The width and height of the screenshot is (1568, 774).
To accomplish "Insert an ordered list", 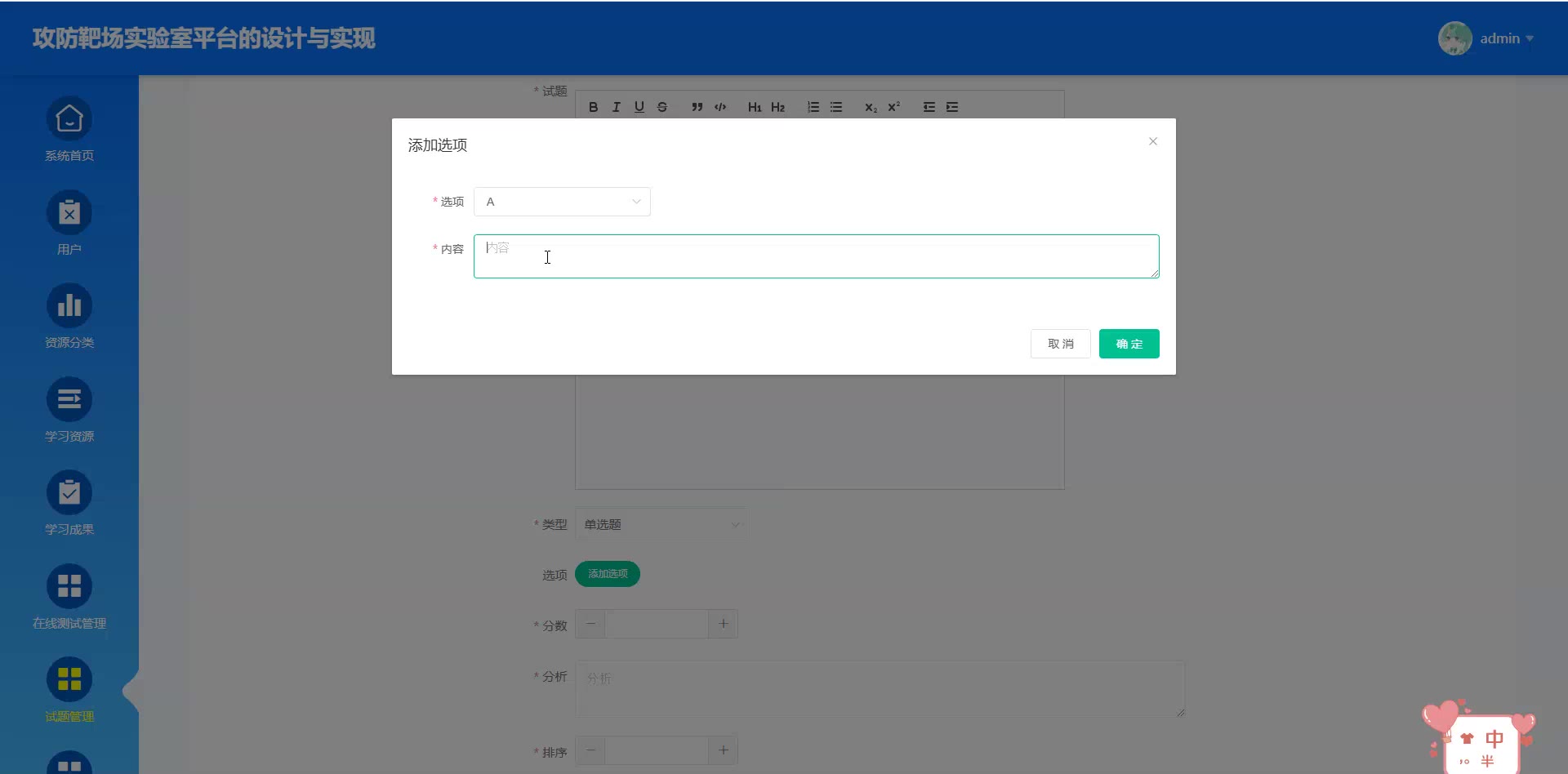I will (x=813, y=107).
